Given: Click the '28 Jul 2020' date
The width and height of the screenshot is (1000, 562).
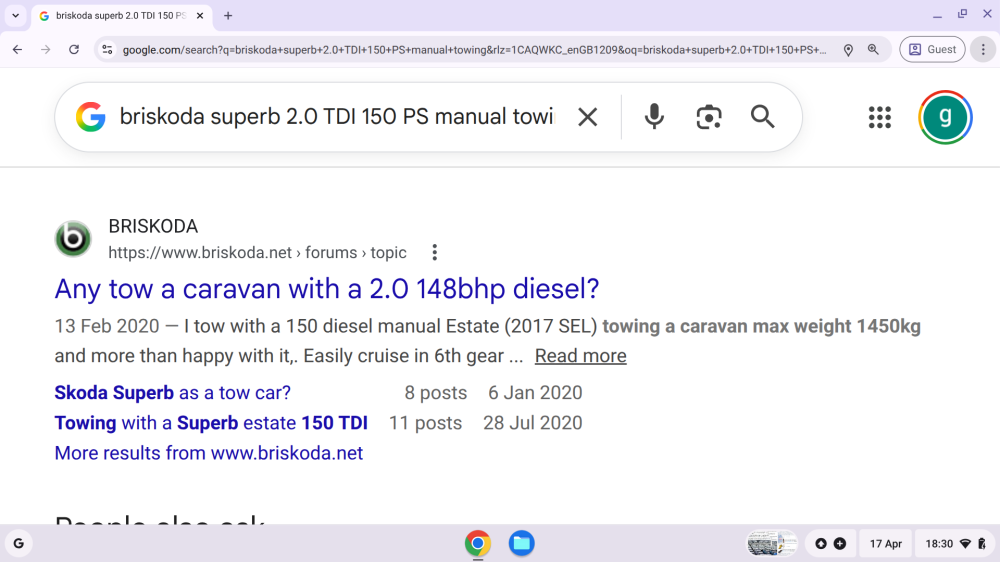Looking at the screenshot, I should [x=533, y=423].
